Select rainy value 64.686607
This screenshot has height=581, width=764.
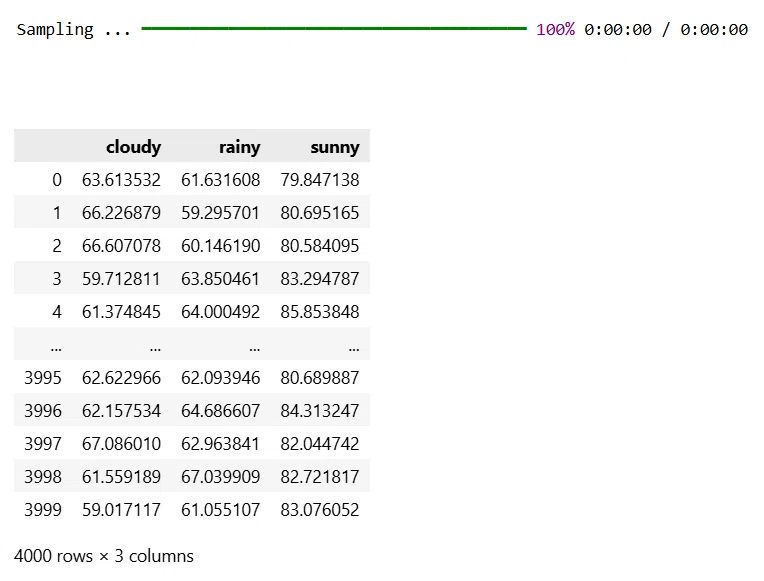click(221, 411)
